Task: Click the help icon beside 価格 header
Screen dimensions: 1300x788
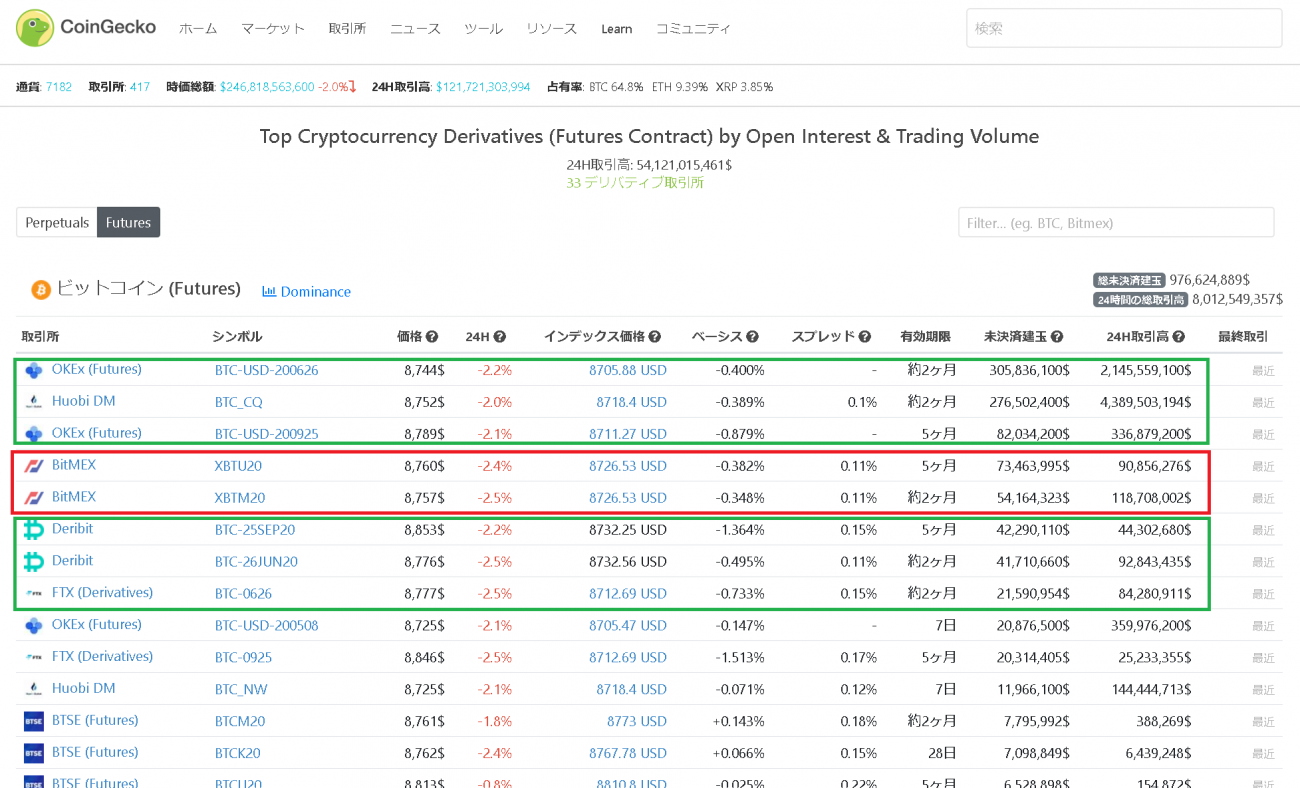Action: [x=432, y=338]
